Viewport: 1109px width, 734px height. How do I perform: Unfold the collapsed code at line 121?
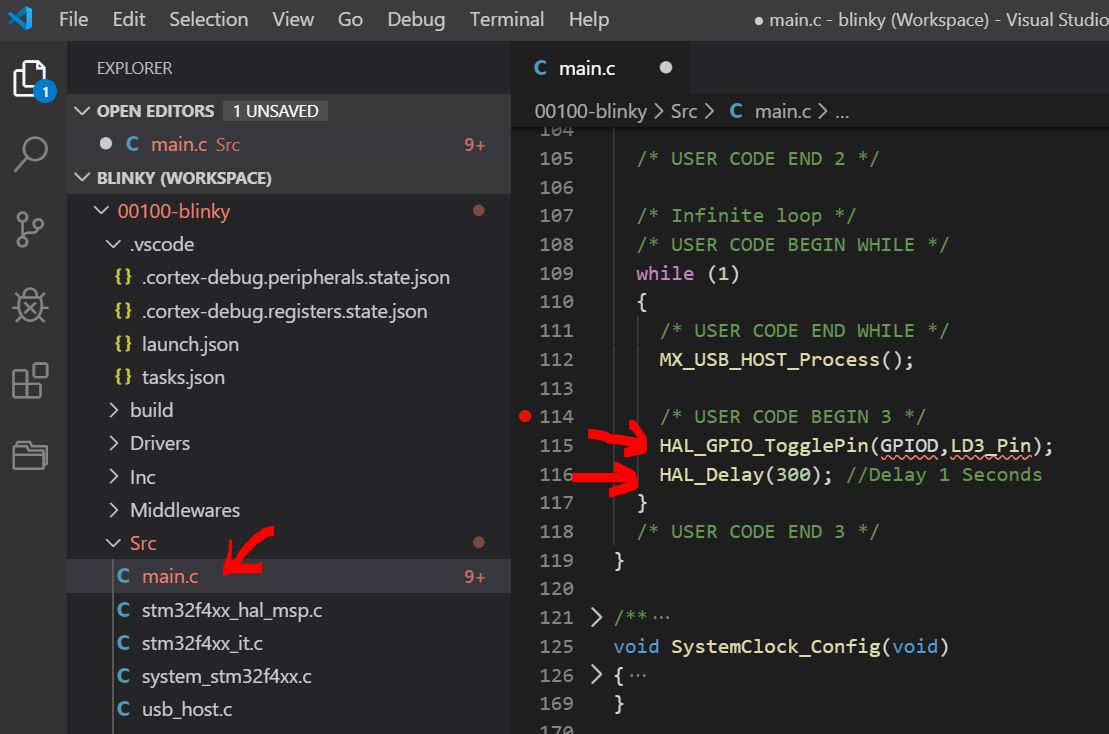[596, 617]
